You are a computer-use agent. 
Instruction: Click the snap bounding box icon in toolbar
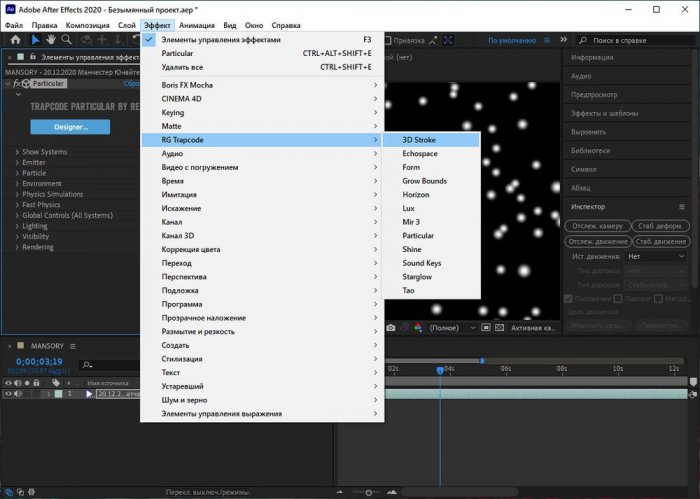pyautogui.click(x=448, y=40)
